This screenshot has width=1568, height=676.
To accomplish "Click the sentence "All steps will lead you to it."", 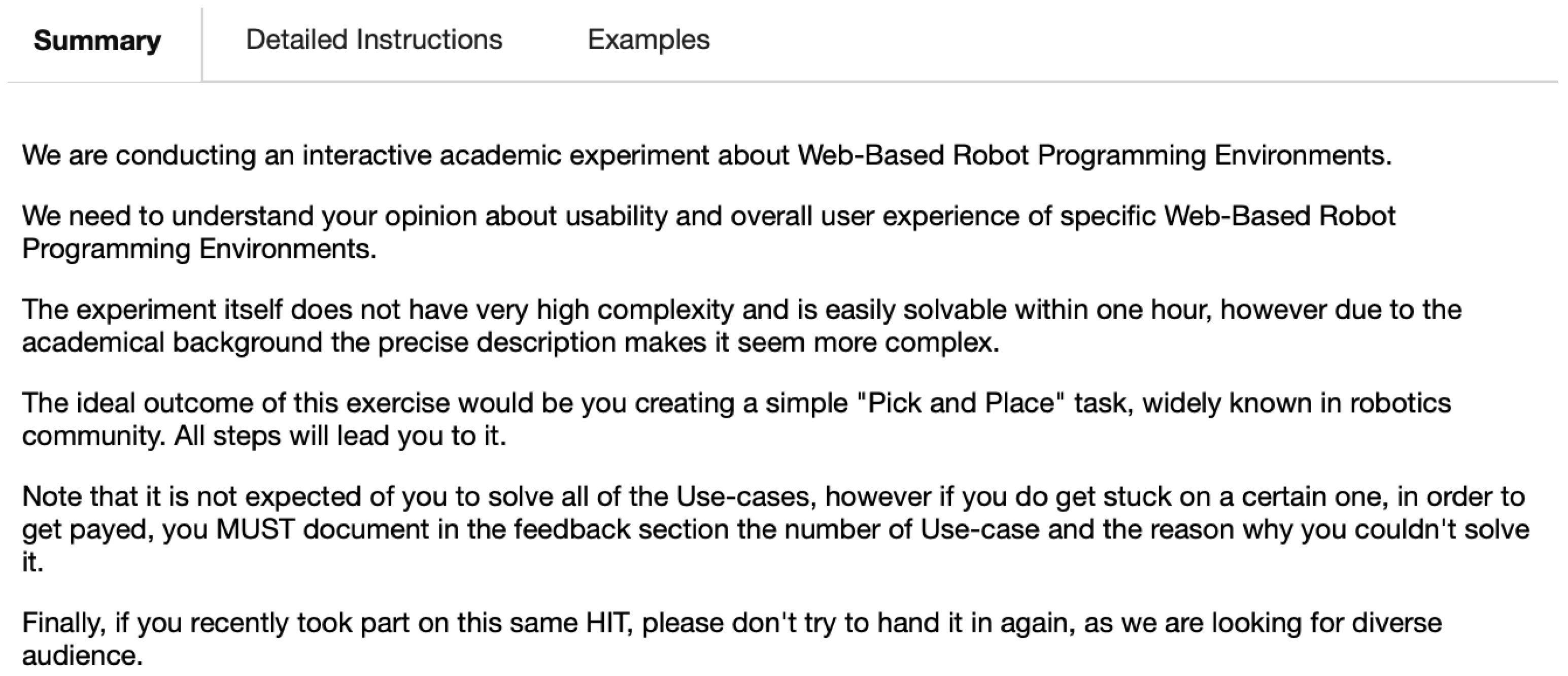I will click(x=339, y=436).
